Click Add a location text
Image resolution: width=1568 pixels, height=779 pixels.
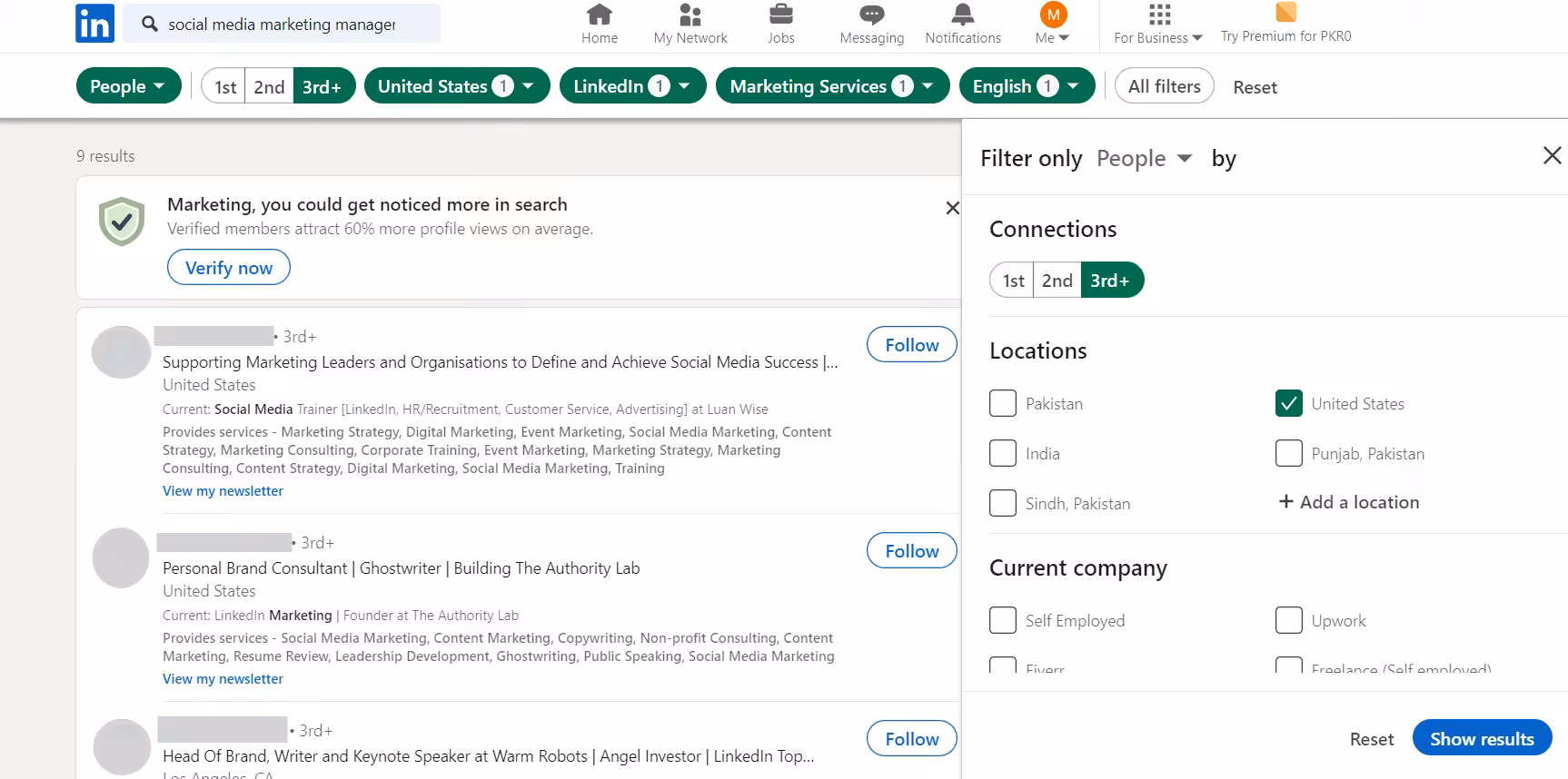(x=1359, y=502)
